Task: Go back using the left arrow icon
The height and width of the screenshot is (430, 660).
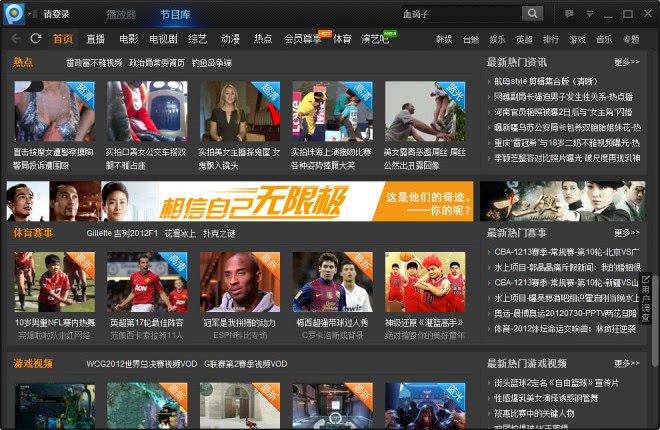Action: coord(15,38)
